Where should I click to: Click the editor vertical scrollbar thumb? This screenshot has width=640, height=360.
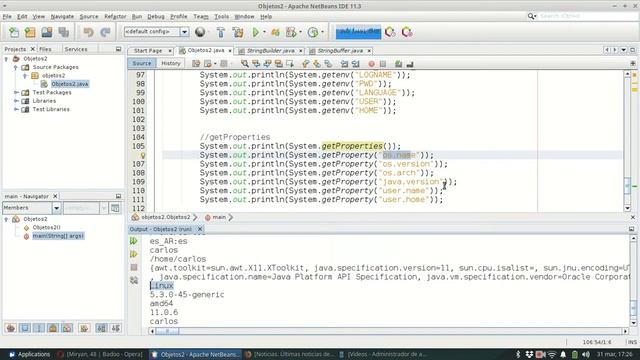click(627, 186)
